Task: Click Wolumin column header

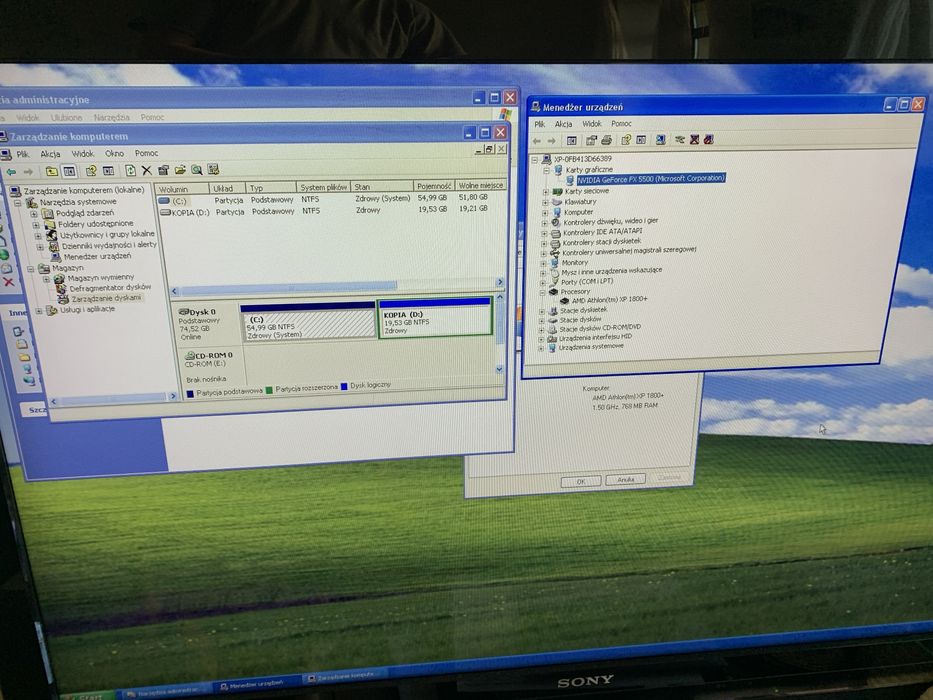Action: [182, 189]
